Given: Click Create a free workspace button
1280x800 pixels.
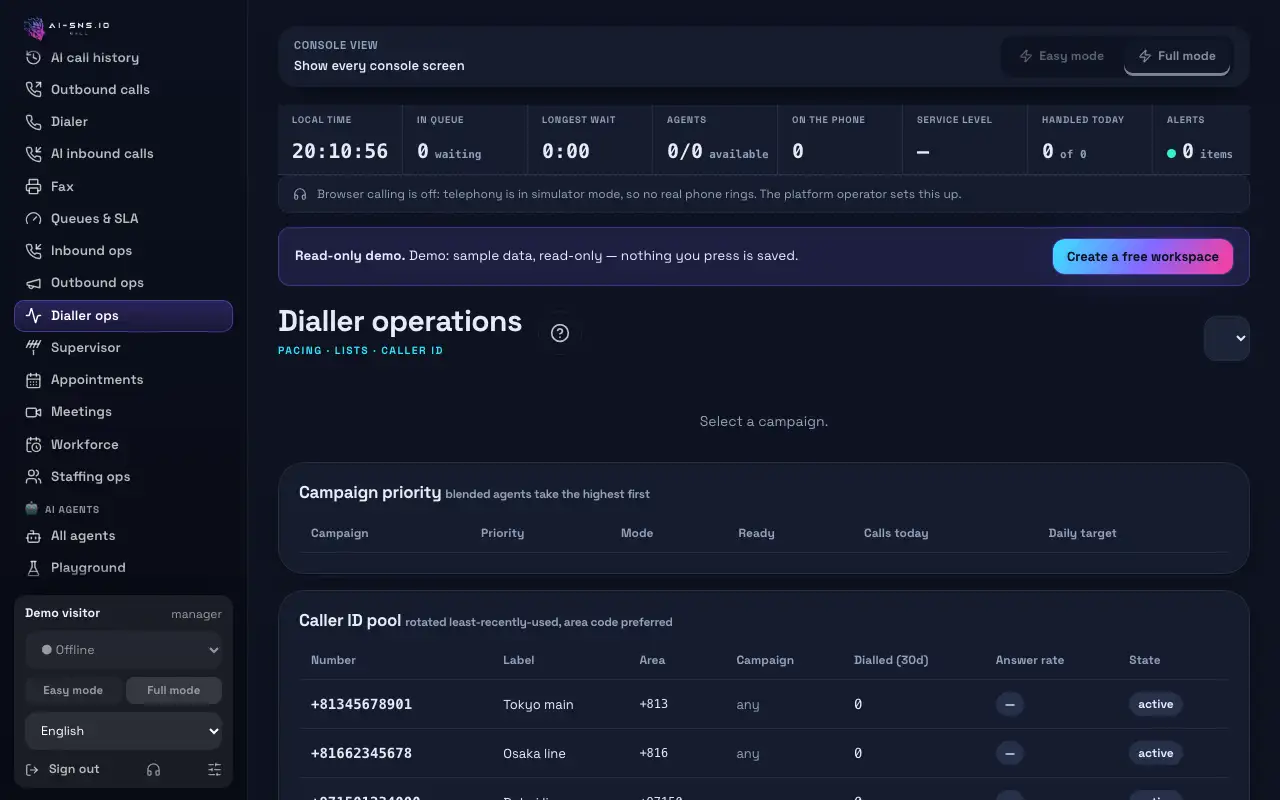Looking at the screenshot, I should pyautogui.click(x=1143, y=257).
